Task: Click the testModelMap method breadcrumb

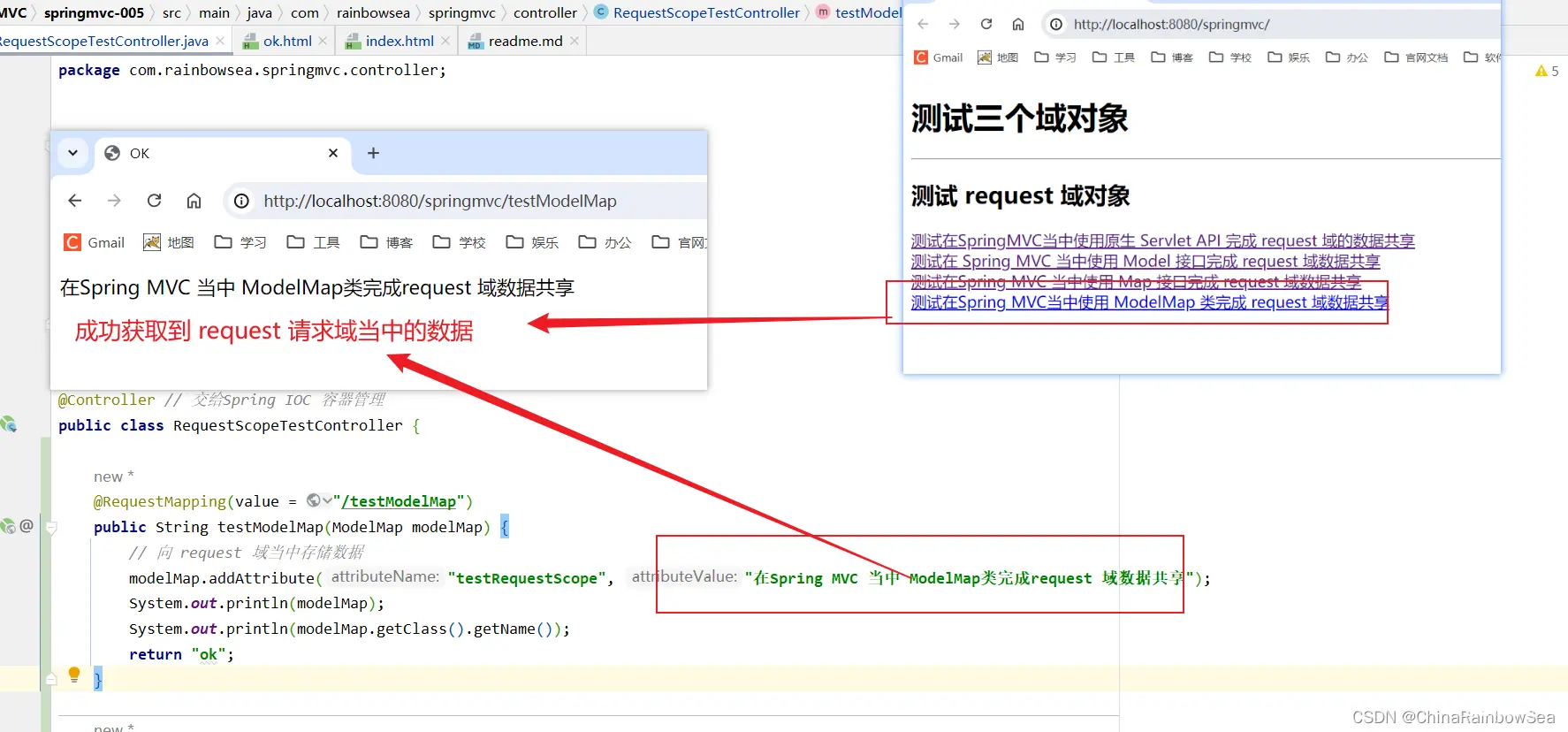Action: click(x=859, y=12)
